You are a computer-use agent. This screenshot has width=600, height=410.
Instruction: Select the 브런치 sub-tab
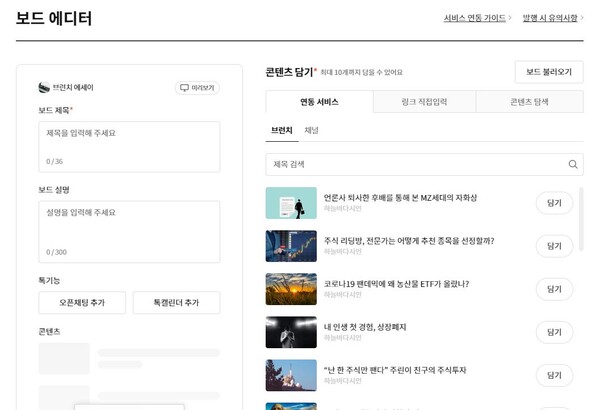coord(281,131)
